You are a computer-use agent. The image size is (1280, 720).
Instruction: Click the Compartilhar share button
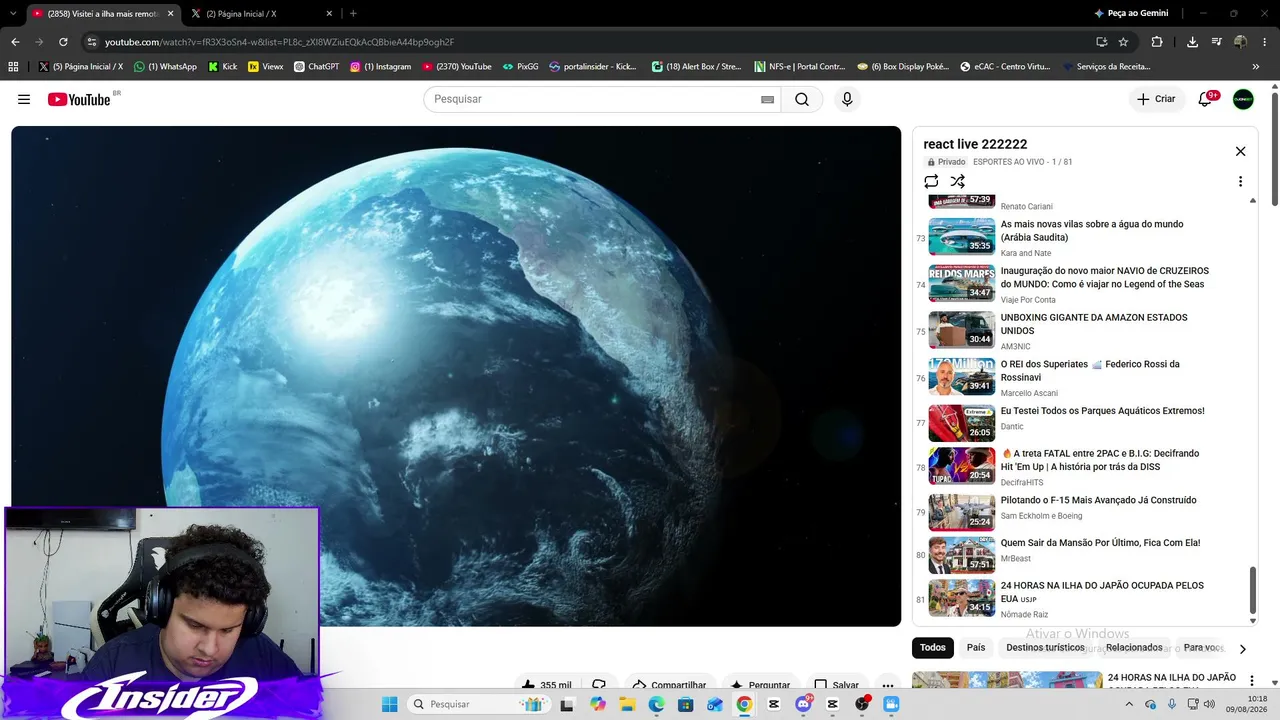click(670, 685)
